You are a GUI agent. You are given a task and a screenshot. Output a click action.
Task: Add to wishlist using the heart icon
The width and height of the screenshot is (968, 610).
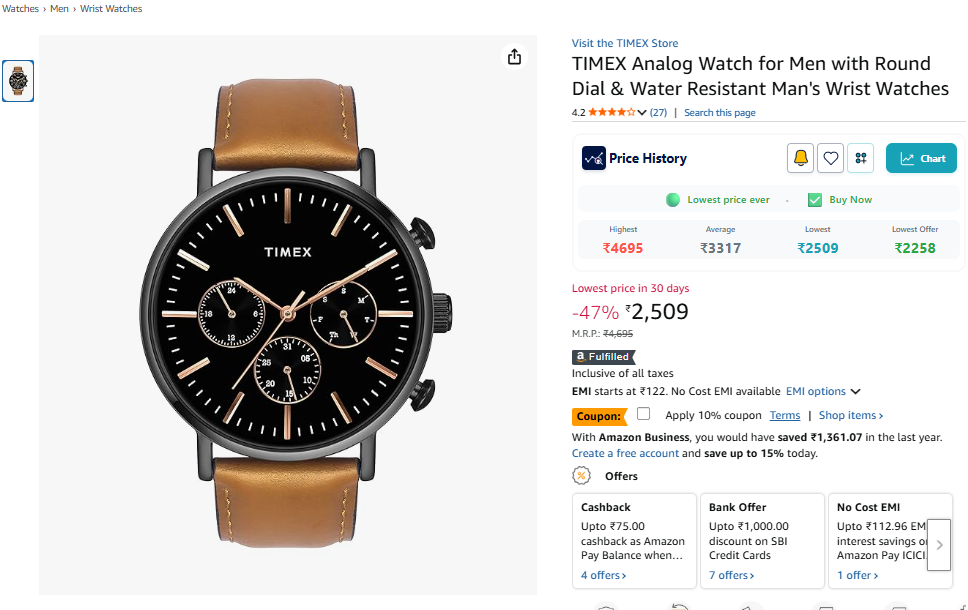831,158
